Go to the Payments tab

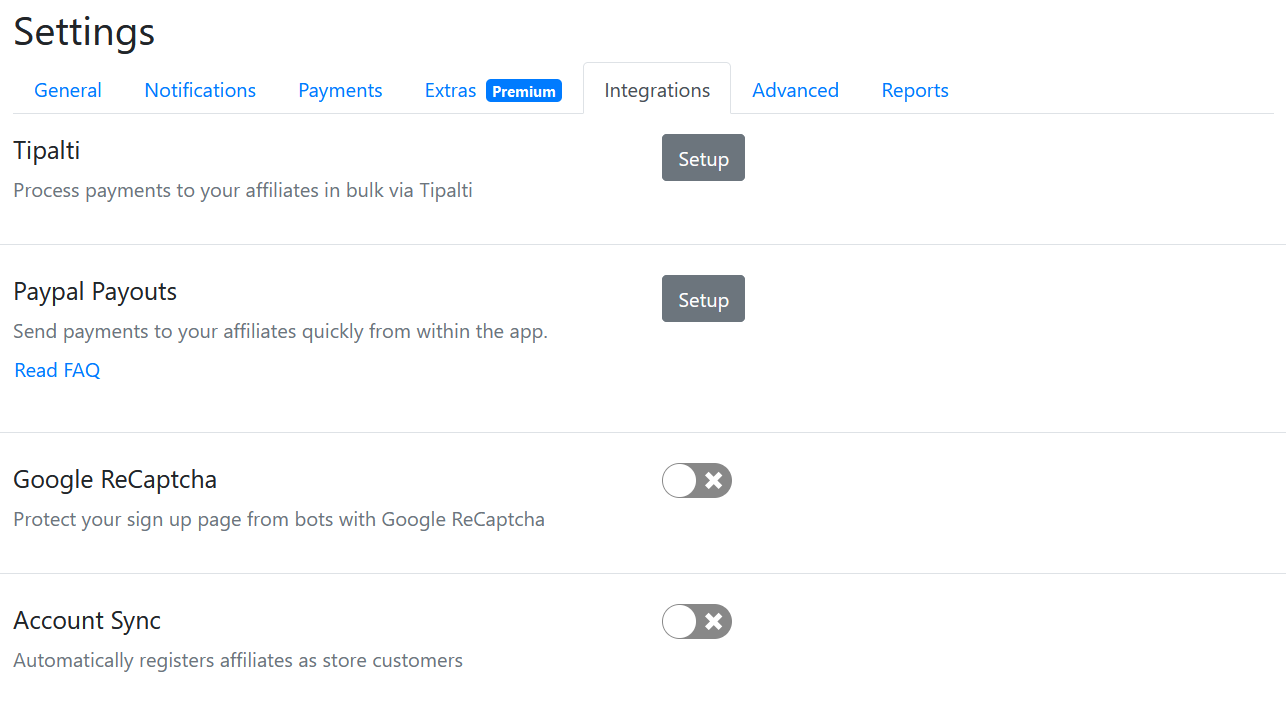pyautogui.click(x=340, y=90)
